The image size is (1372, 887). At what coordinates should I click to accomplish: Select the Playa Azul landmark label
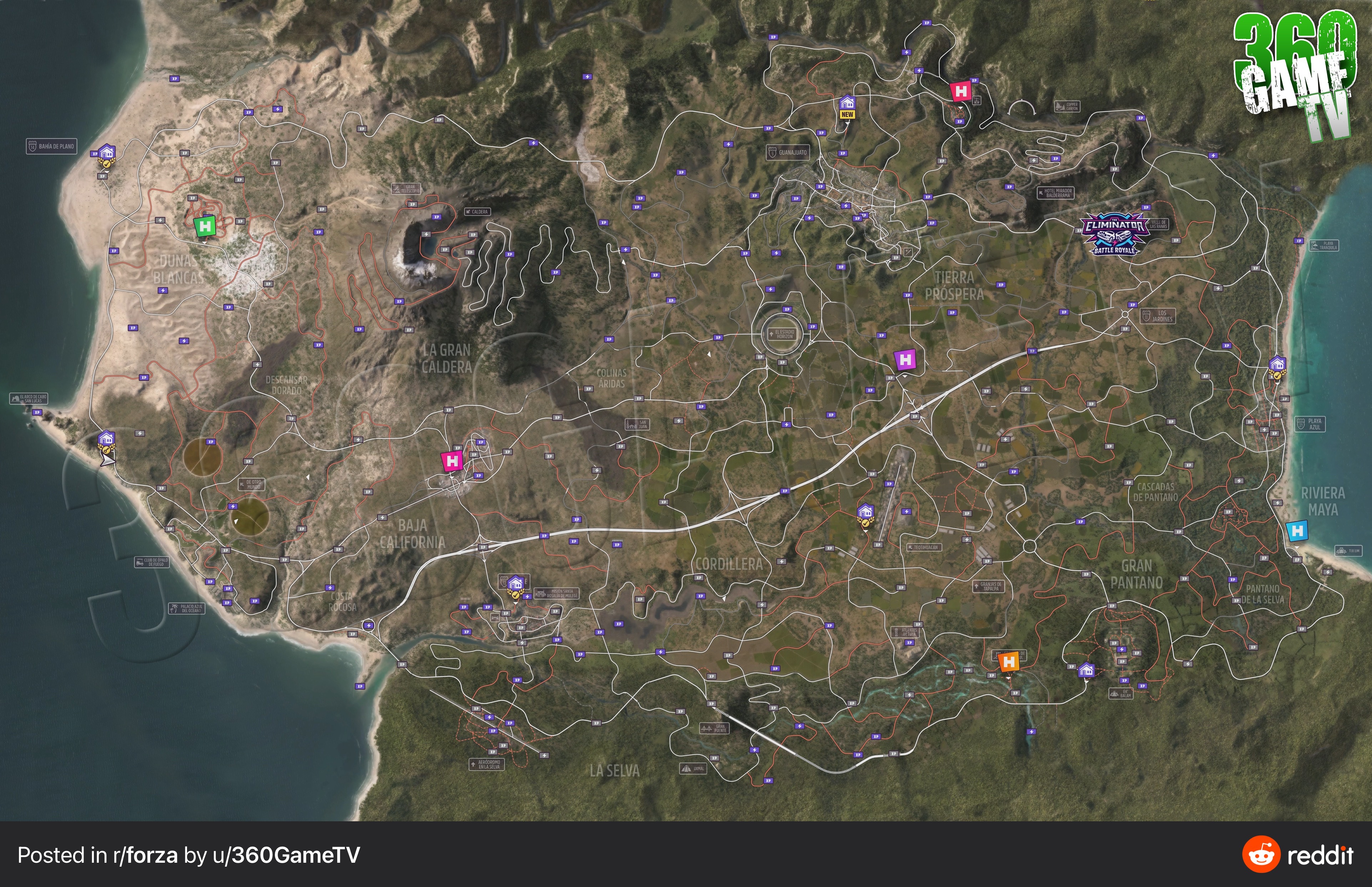1310,424
